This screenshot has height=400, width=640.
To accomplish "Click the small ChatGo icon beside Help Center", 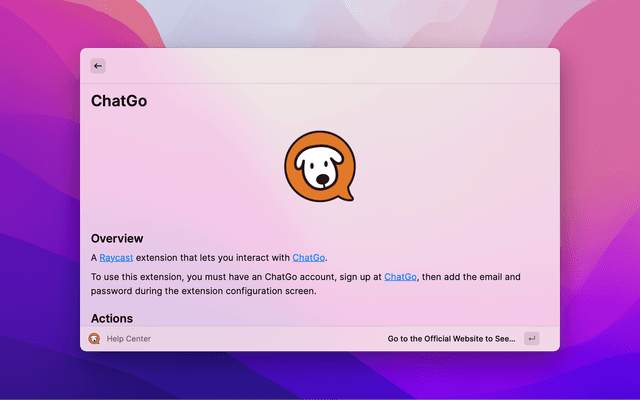I will pyautogui.click(x=94, y=339).
